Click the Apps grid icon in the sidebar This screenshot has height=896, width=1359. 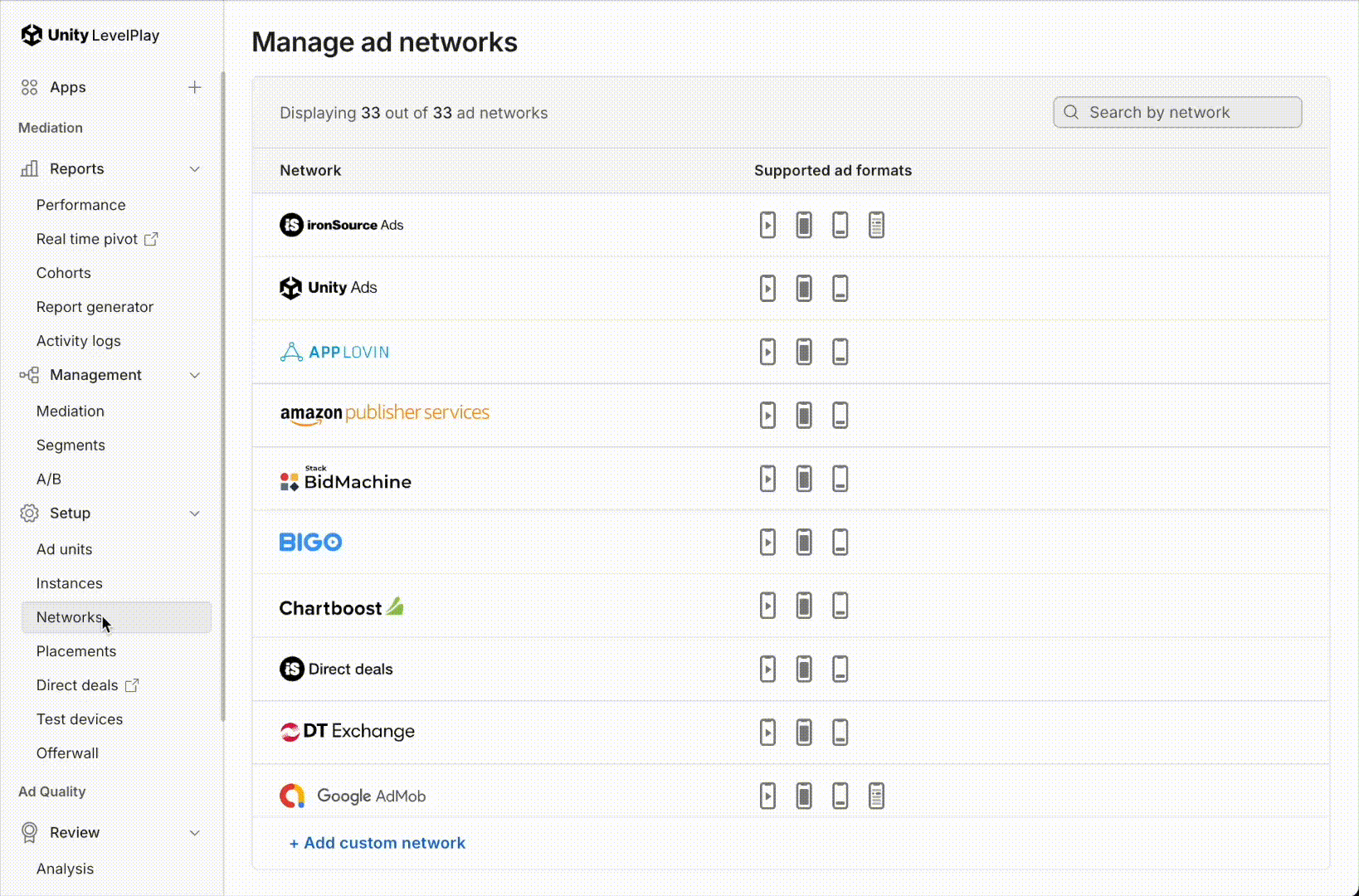(x=30, y=87)
